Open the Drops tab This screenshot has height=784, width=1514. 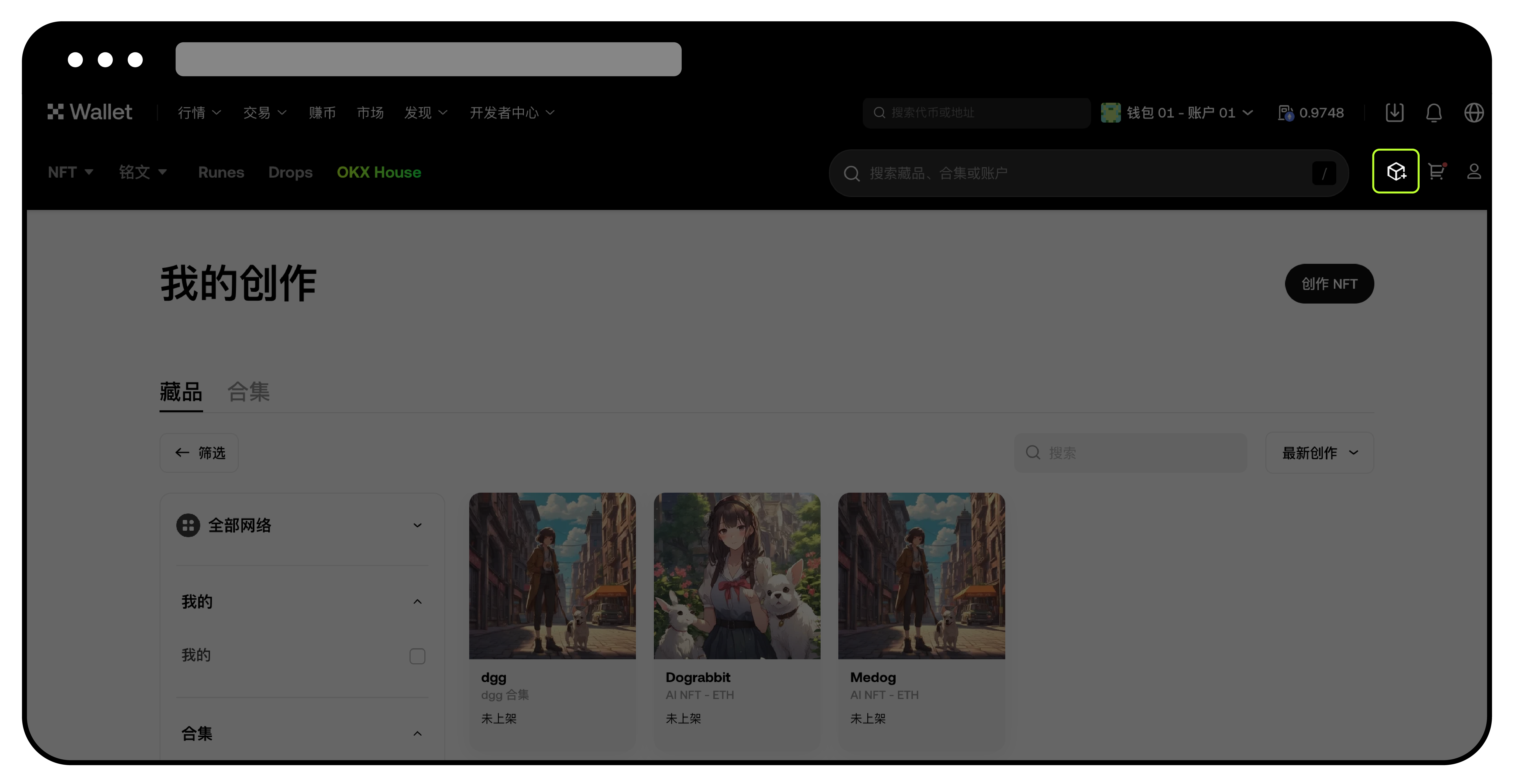[290, 172]
